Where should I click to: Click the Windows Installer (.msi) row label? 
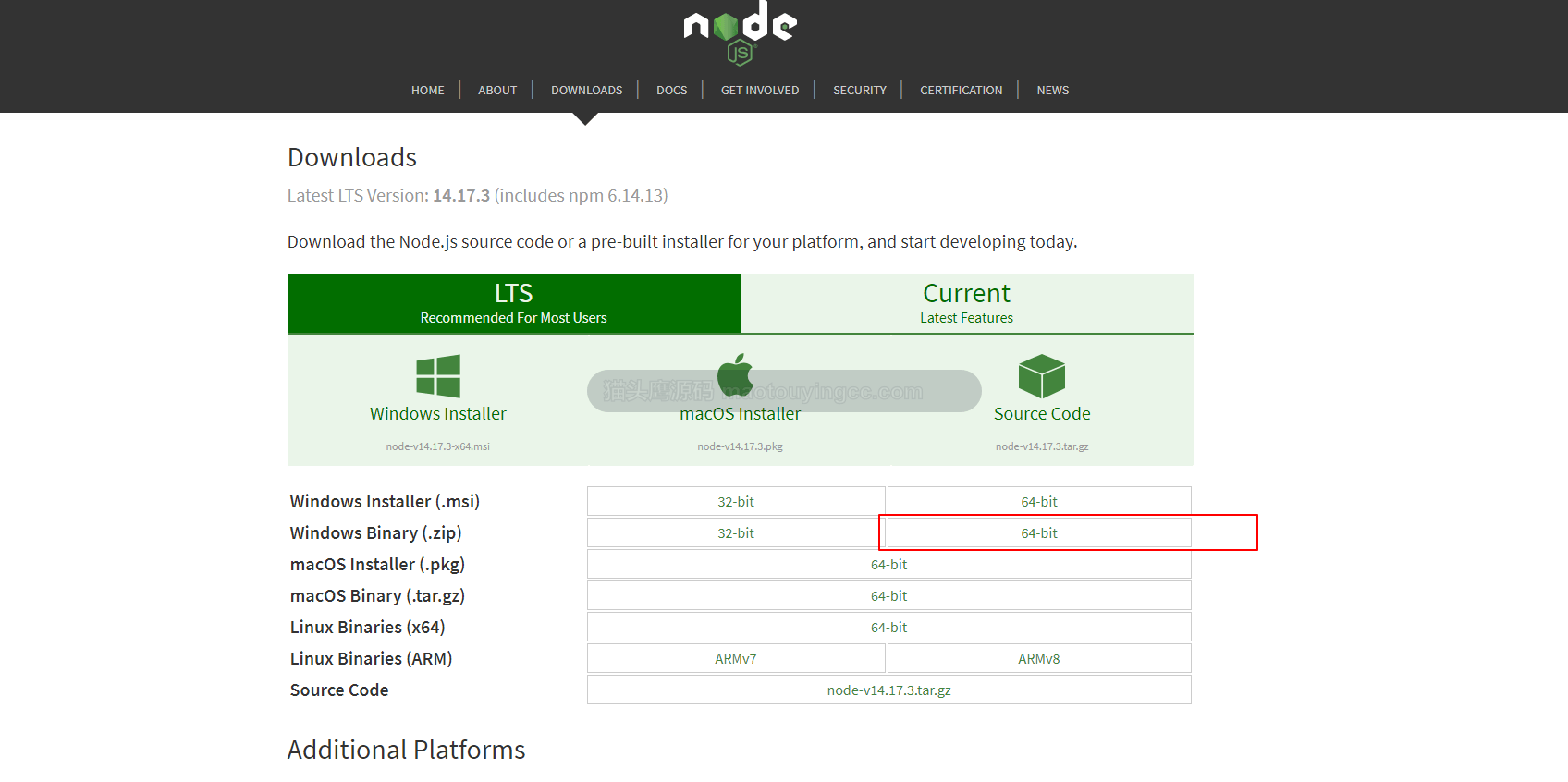coord(385,501)
